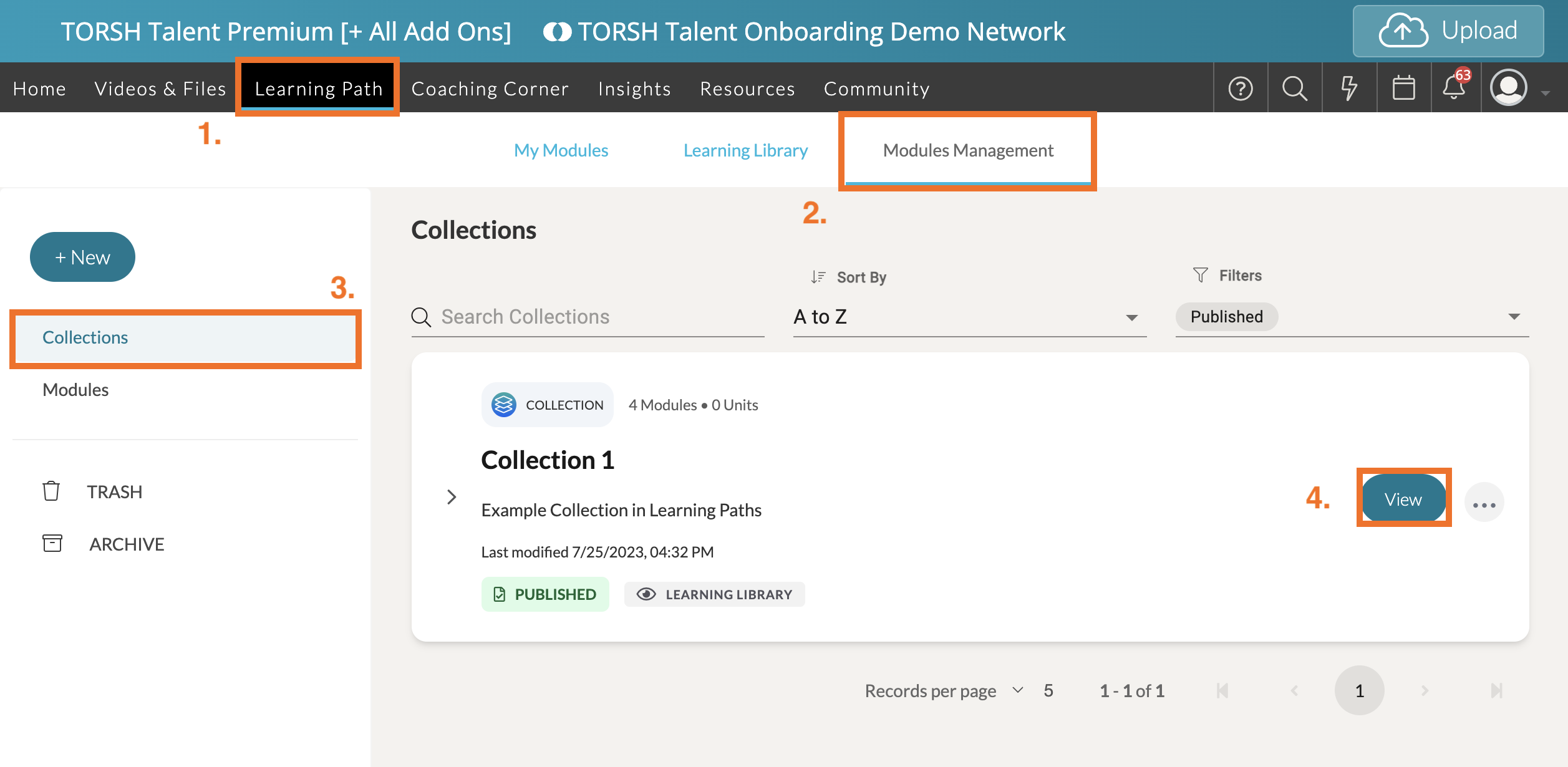Click the search magnifier in navigation bar
The image size is (1568, 767).
click(x=1295, y=89)
